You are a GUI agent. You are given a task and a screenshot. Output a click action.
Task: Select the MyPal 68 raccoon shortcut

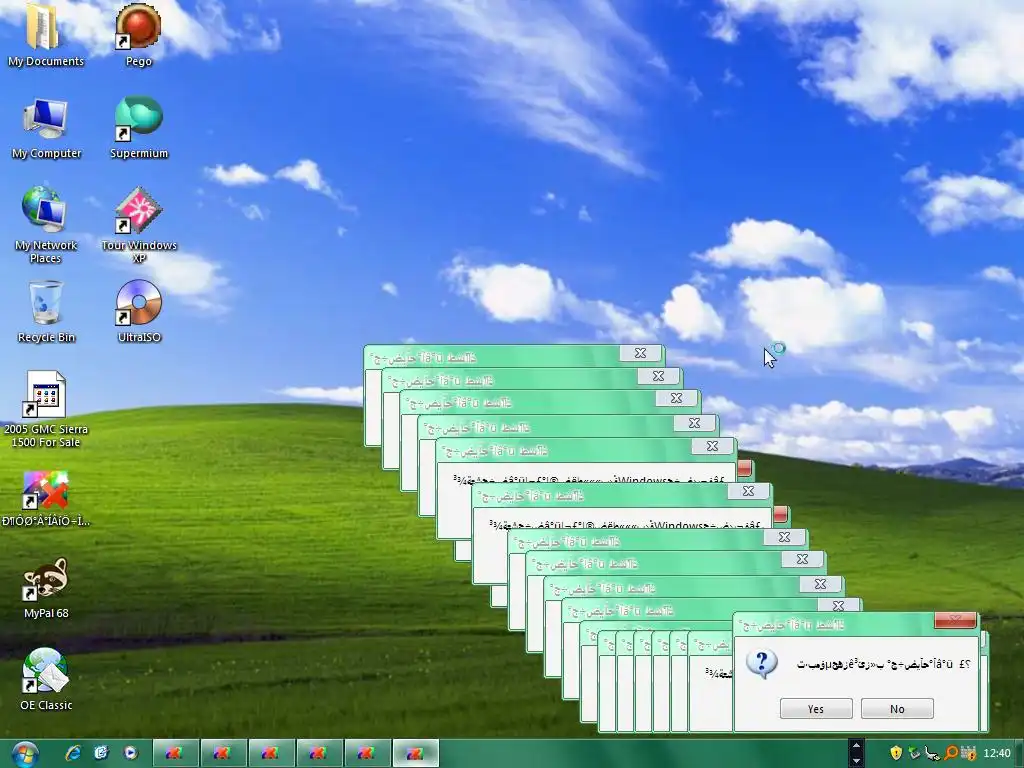[44, 579]
